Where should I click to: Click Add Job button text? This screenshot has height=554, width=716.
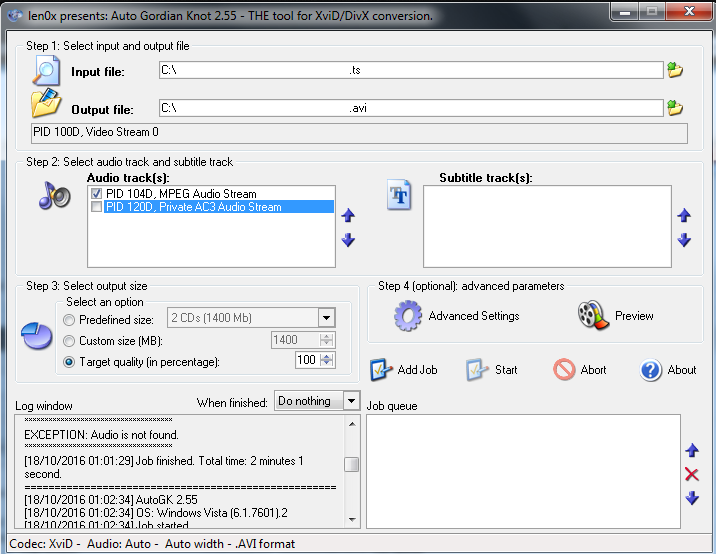417,369
